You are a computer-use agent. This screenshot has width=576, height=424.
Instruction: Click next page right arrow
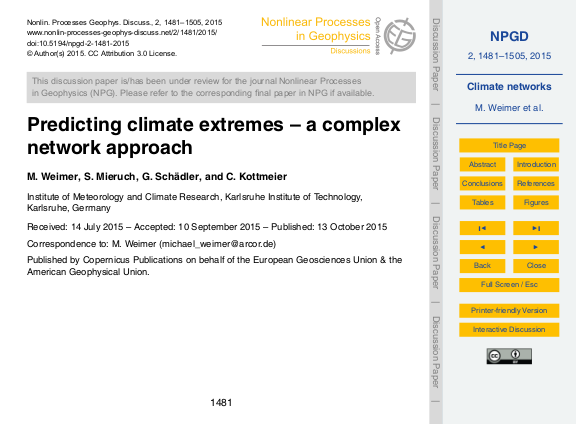[x=536, y=247]
